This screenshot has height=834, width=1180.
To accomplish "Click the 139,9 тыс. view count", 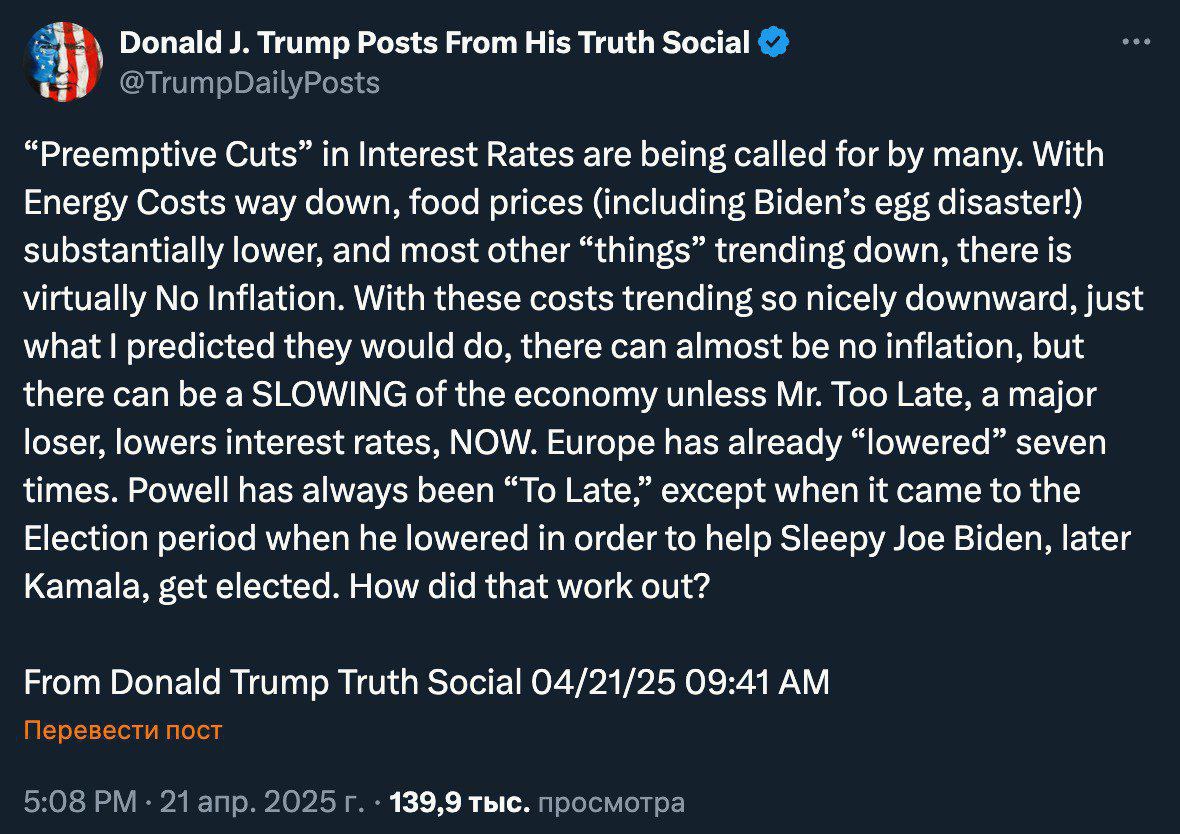I will click(x=460, y=802).
